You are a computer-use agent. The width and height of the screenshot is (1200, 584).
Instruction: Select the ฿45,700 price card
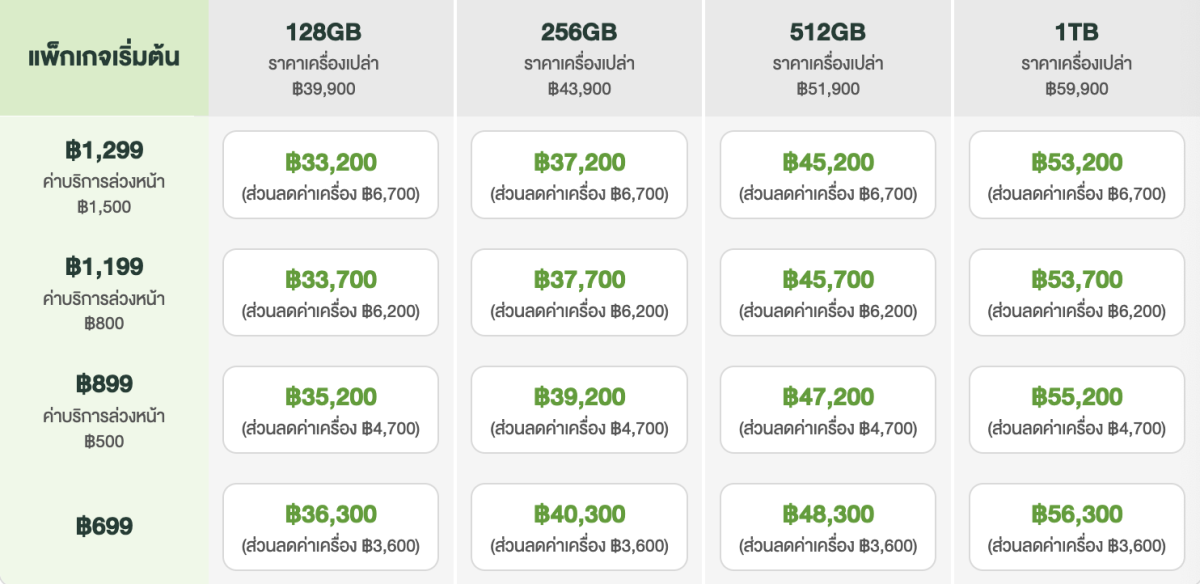(828, 292)
